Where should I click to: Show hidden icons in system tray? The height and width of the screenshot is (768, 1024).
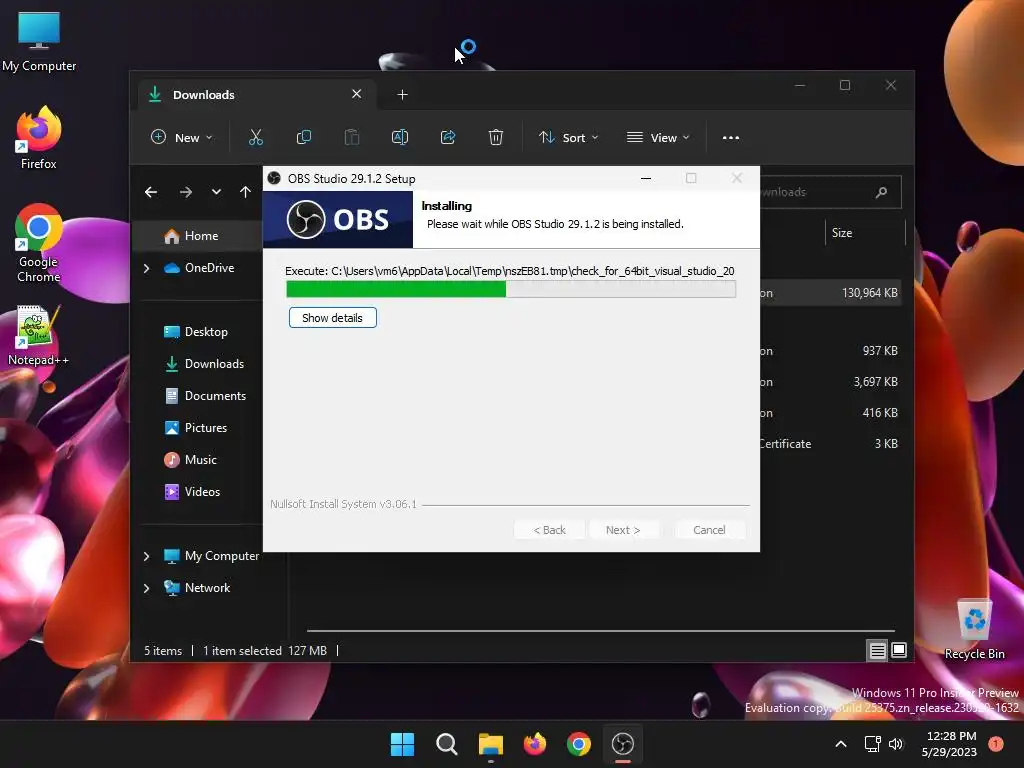click(841, 744)
